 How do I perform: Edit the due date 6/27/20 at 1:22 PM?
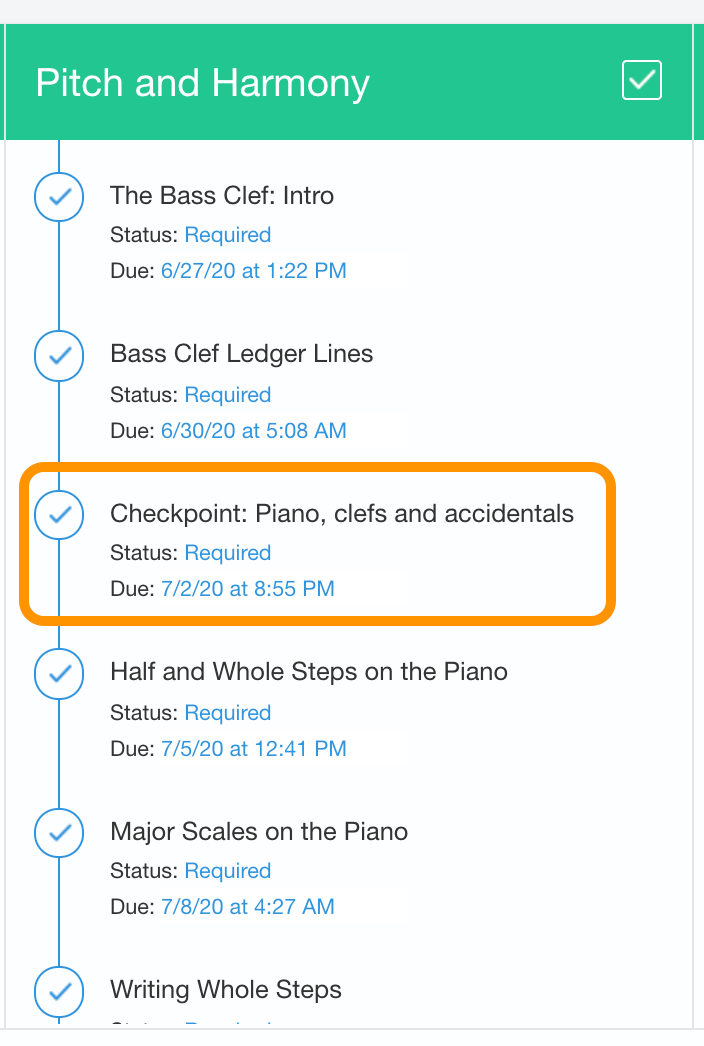(254, 271)
